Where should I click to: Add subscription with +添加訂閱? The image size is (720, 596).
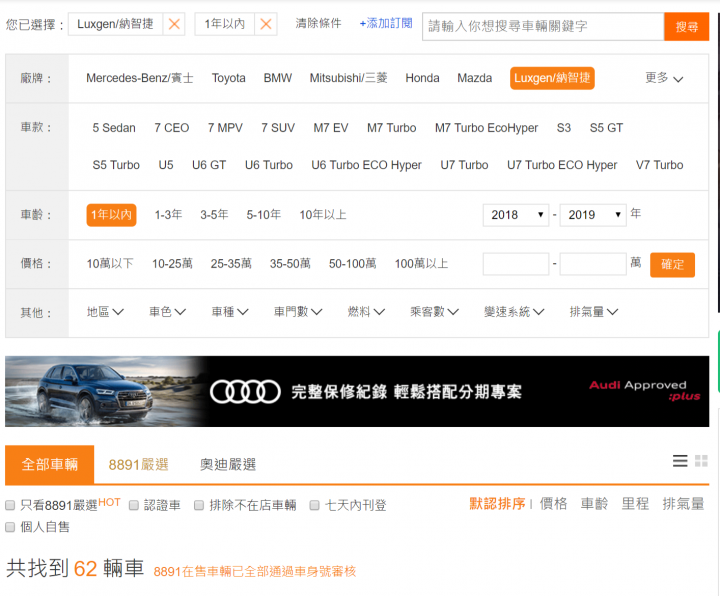pos(386,23)
